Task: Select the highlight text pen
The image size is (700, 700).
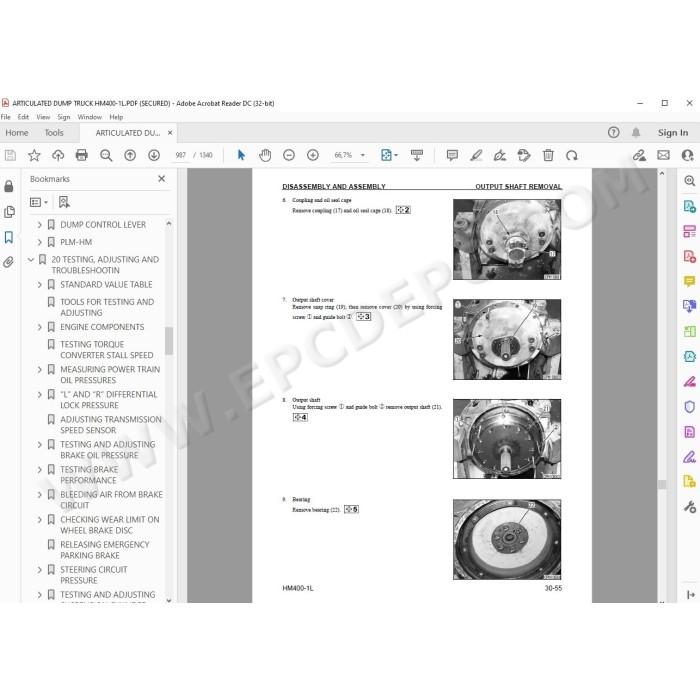Action: 476,155
